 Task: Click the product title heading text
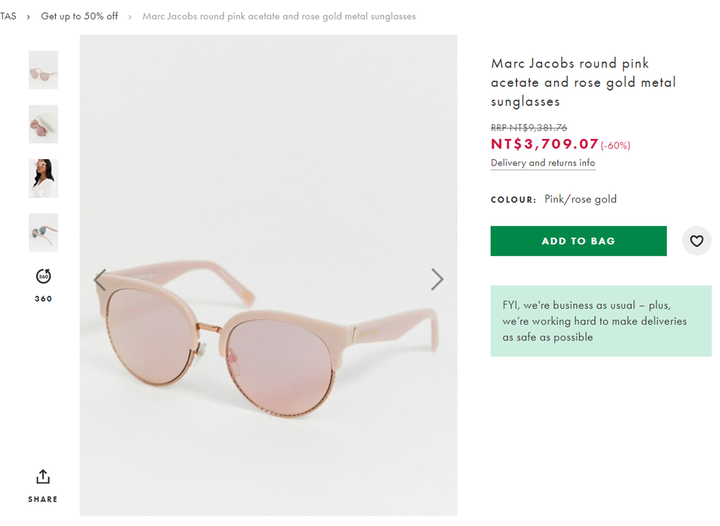pos(583,82)
